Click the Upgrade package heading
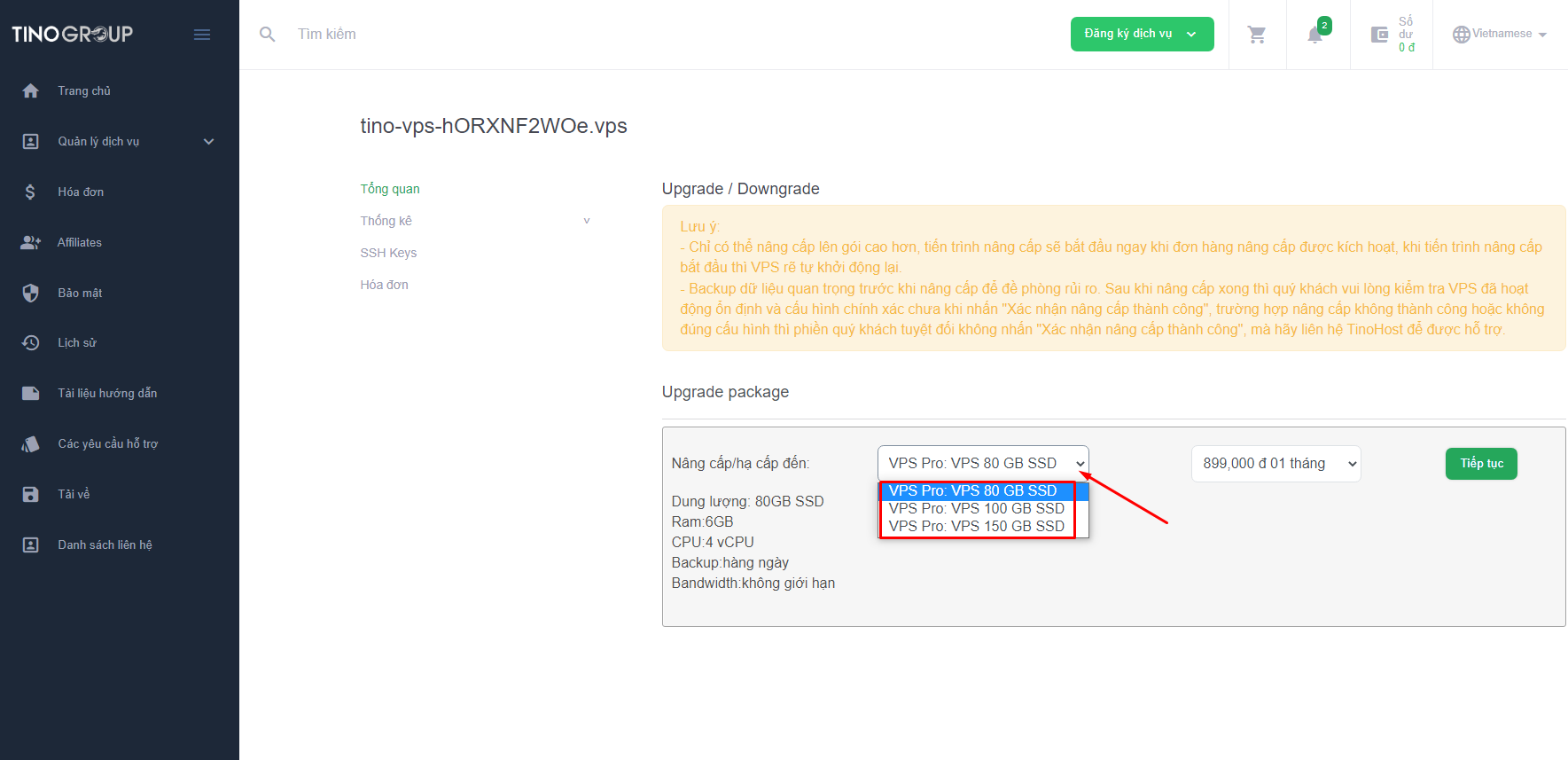 725,392
